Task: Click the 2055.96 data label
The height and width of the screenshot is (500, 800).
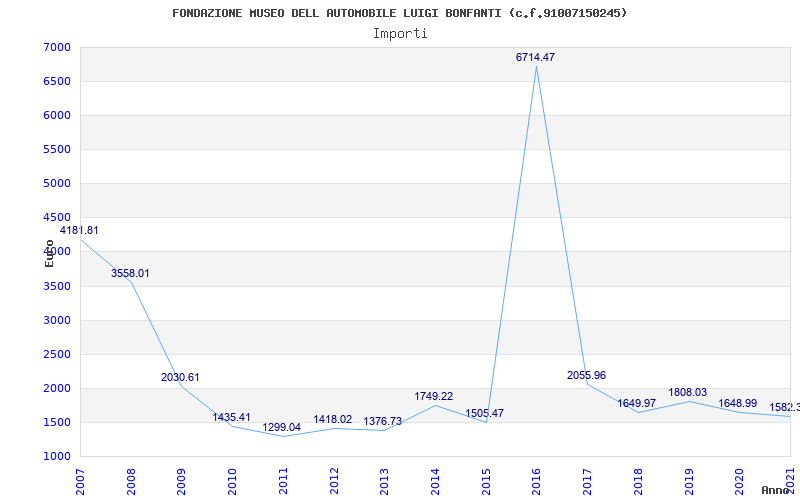Action: [x=586, y=376]
